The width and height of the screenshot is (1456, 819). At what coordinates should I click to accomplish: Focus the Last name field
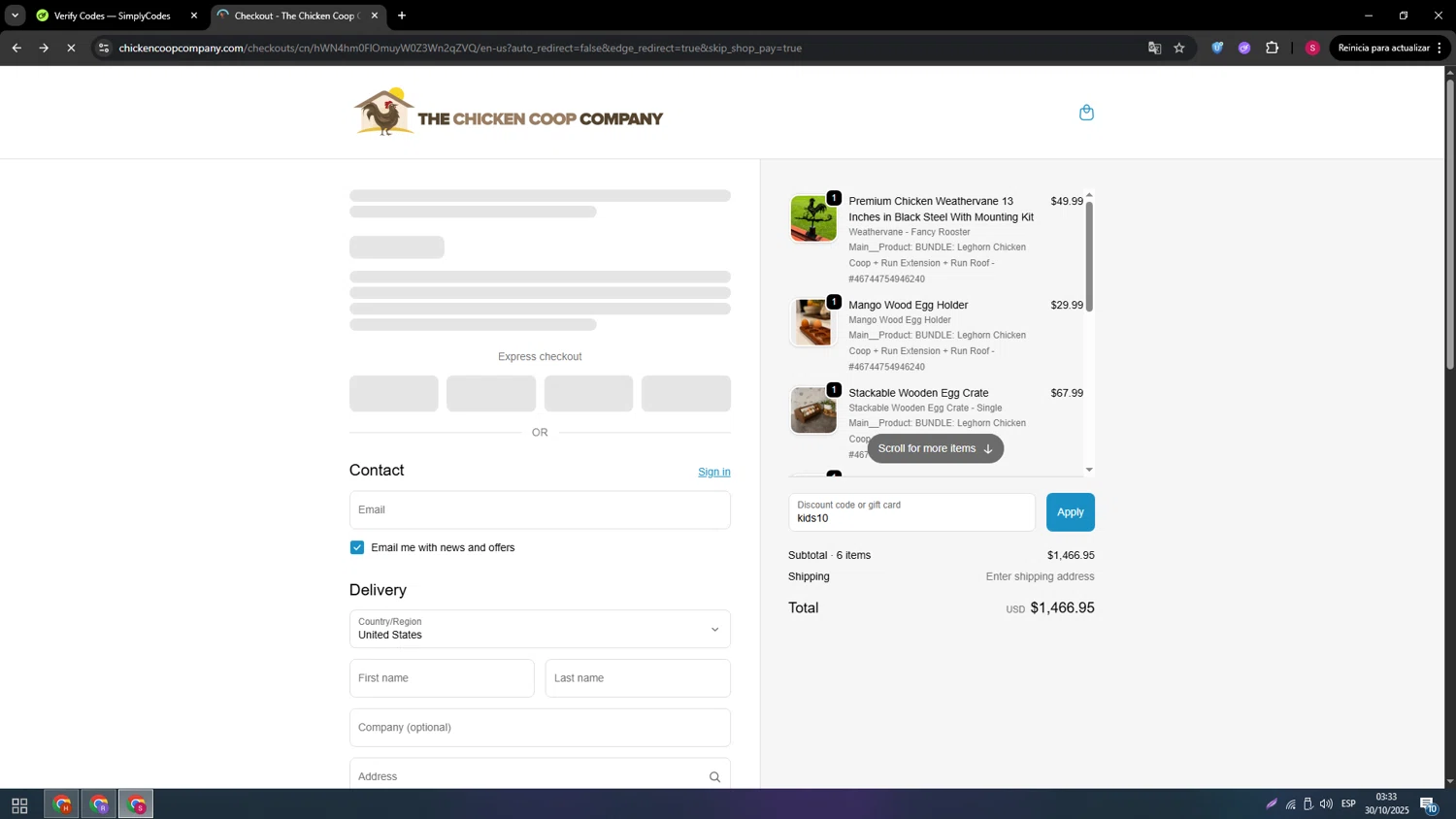pyautogui.click(x=638, y=678)
